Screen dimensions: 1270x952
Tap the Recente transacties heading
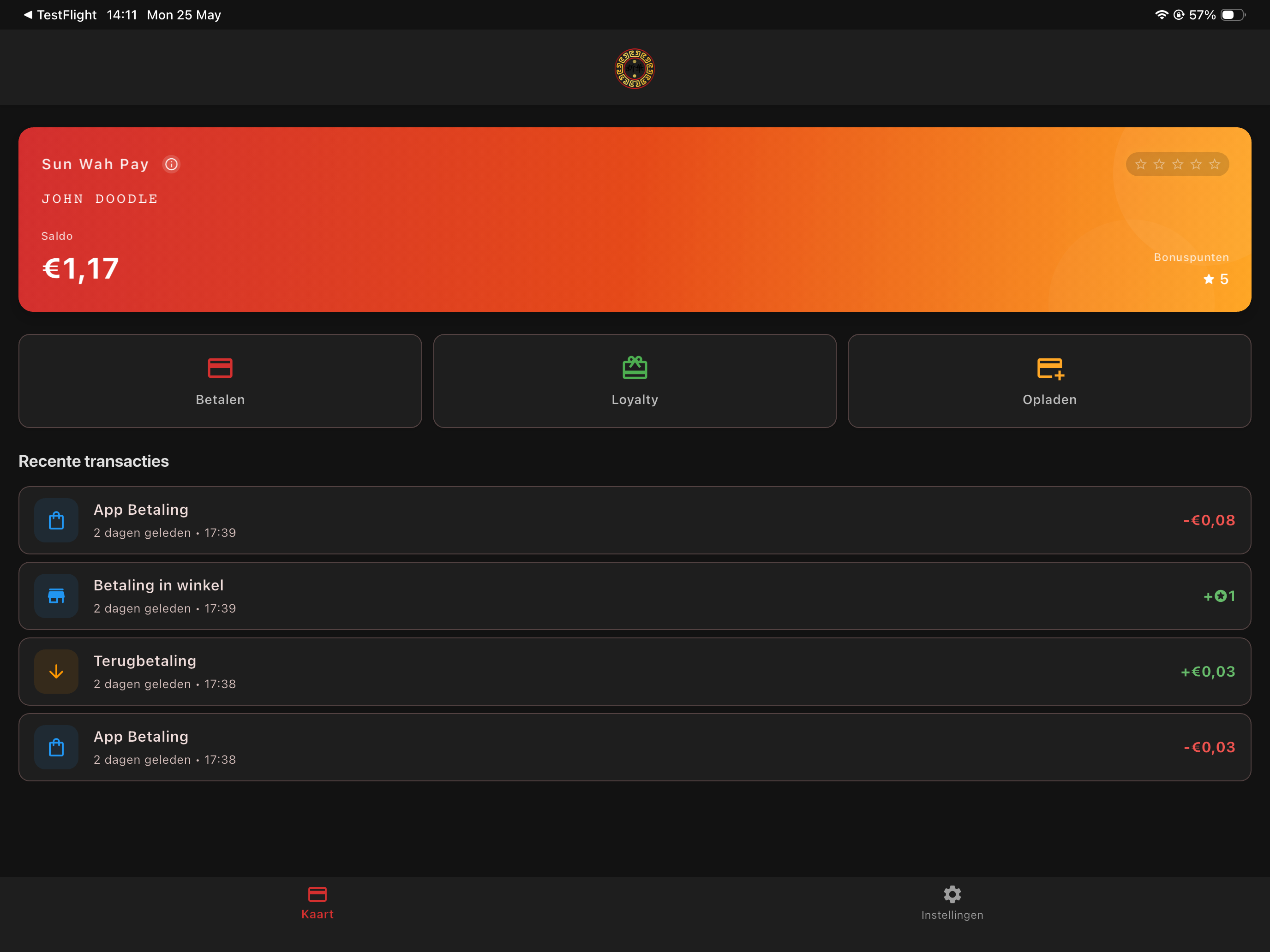click(94, 461)
